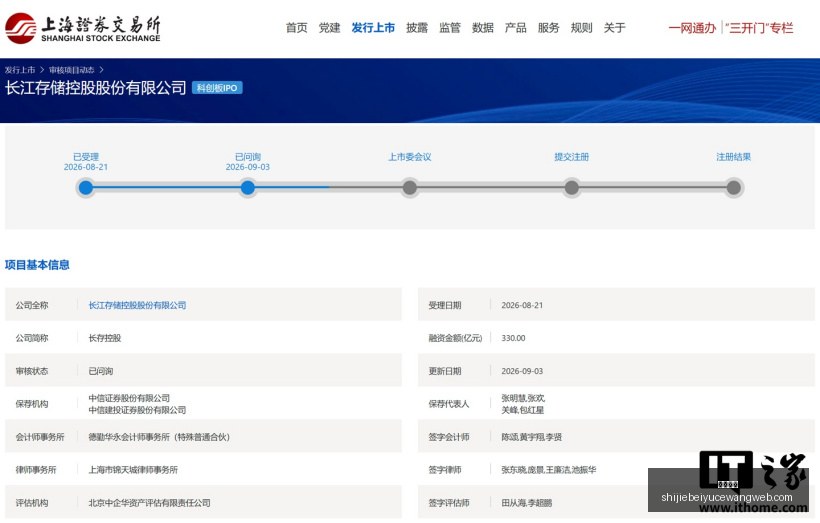This screenshot has height=523, width=820.
Task: Open the 数据 menu item
Action: (x=483, y=28)
